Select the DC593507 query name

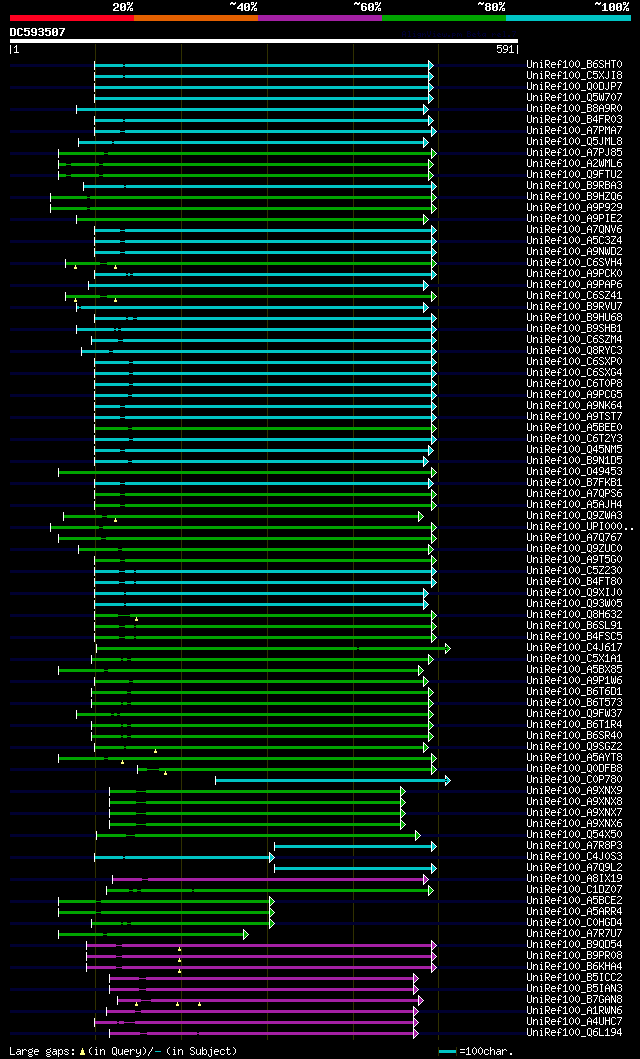[37, 31]
